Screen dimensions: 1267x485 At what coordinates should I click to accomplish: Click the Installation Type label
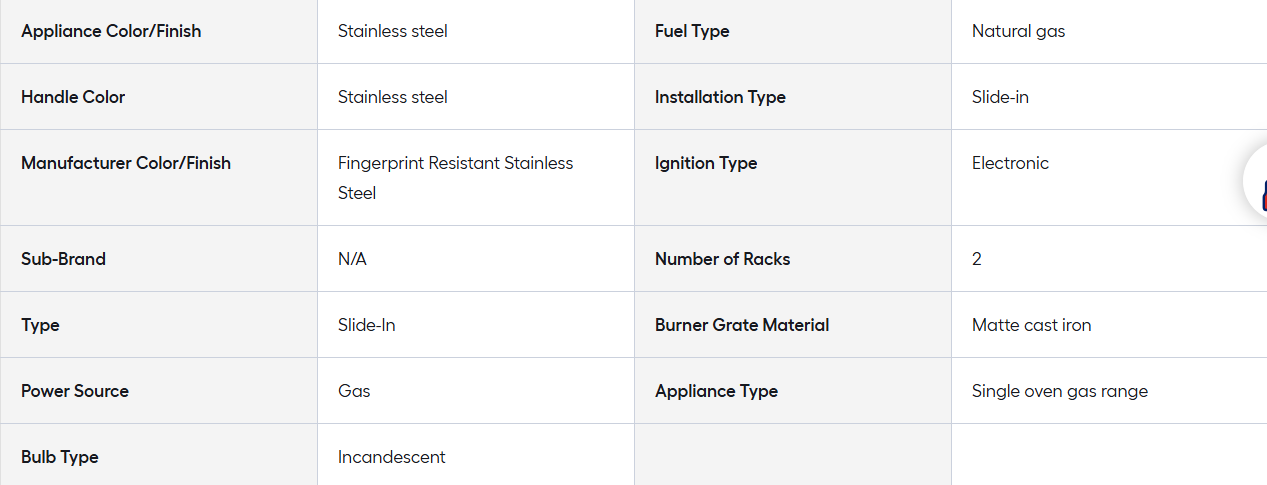coord(720,97)
